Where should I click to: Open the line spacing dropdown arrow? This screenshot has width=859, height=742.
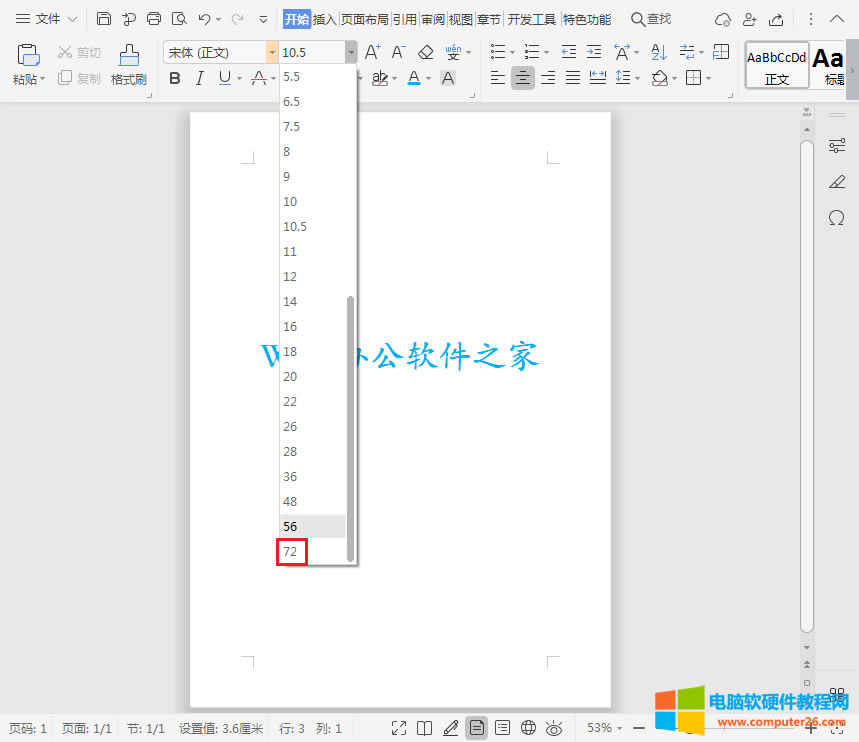[638, 78]
